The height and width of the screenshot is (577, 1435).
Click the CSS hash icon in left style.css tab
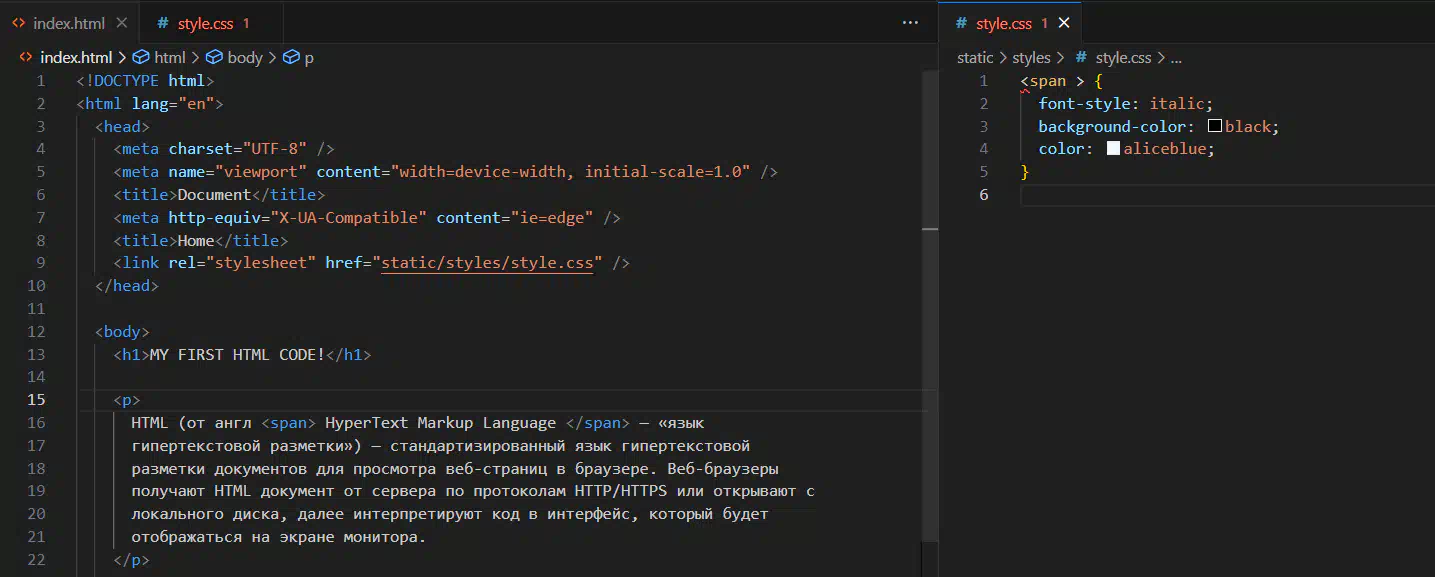(x=163, y=23)
